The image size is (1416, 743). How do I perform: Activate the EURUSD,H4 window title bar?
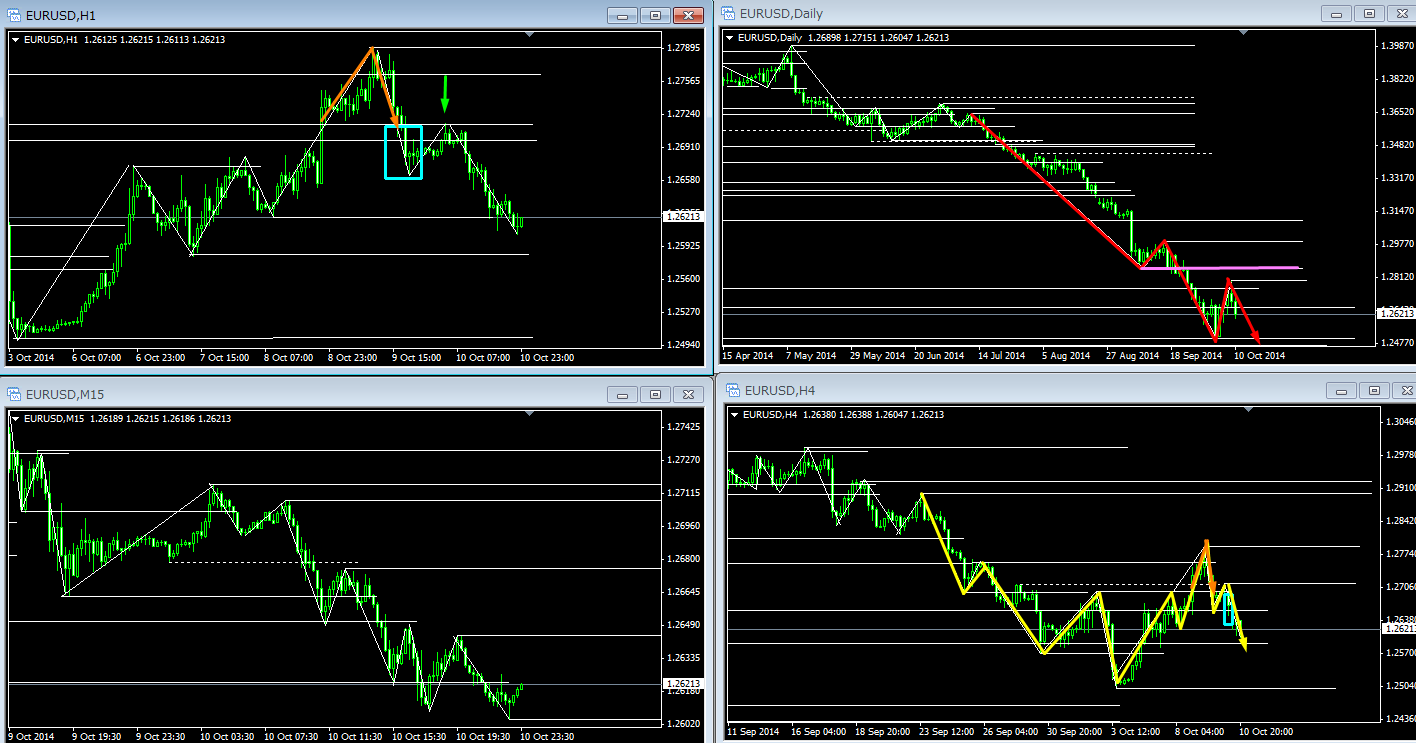pyautogui.click(x=1000, y=390)
